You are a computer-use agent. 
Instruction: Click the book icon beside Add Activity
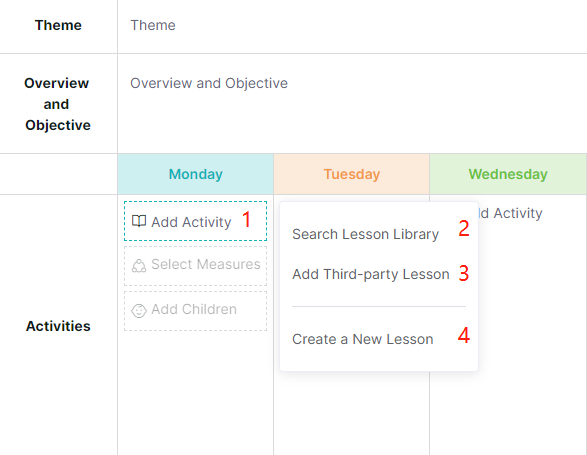pyautogui.click(x=139, y=221)
